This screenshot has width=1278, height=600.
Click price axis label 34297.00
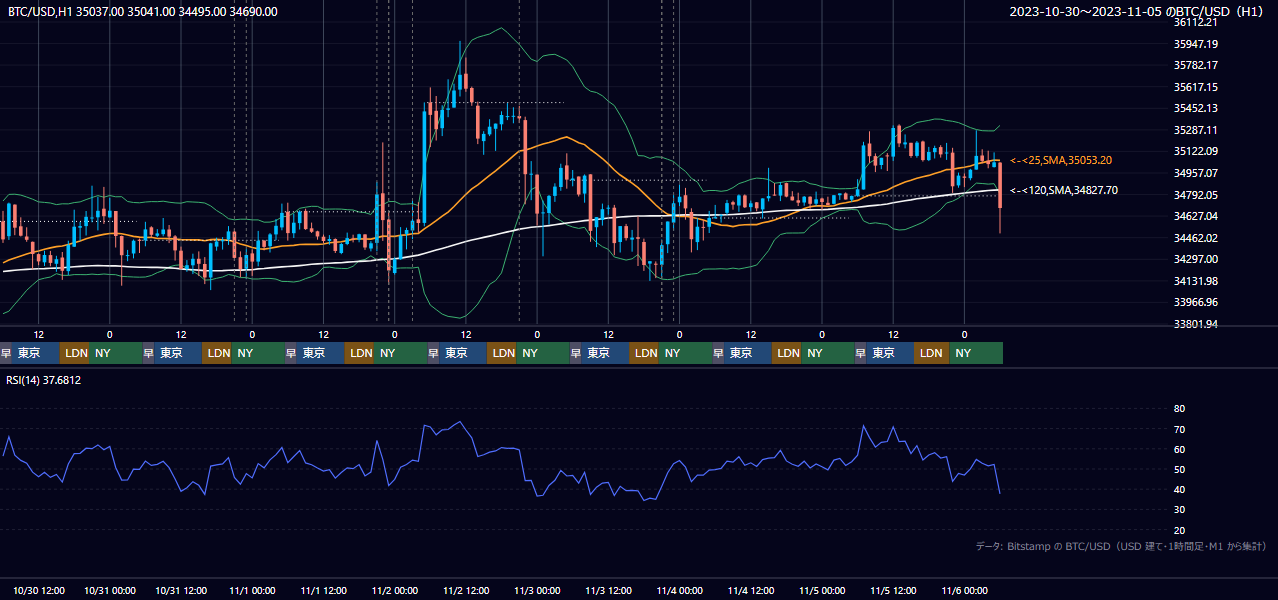click(x=1196, y=259)
